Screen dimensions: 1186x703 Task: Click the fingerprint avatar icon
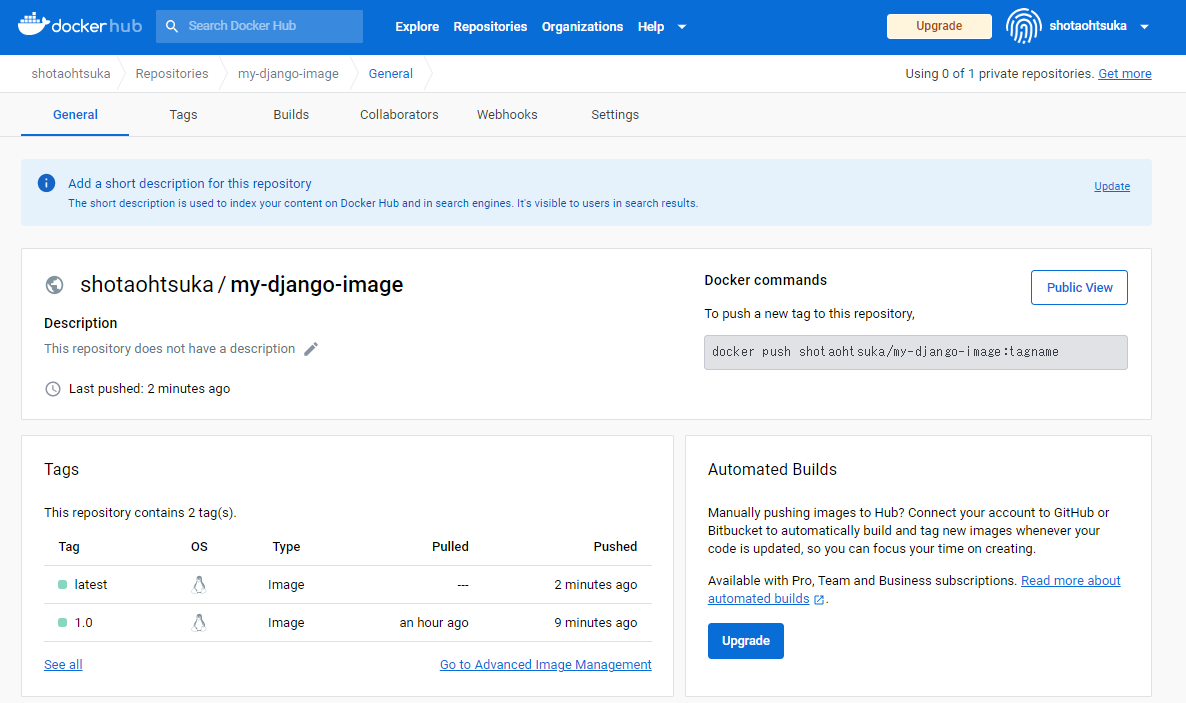click(1023, 26)
